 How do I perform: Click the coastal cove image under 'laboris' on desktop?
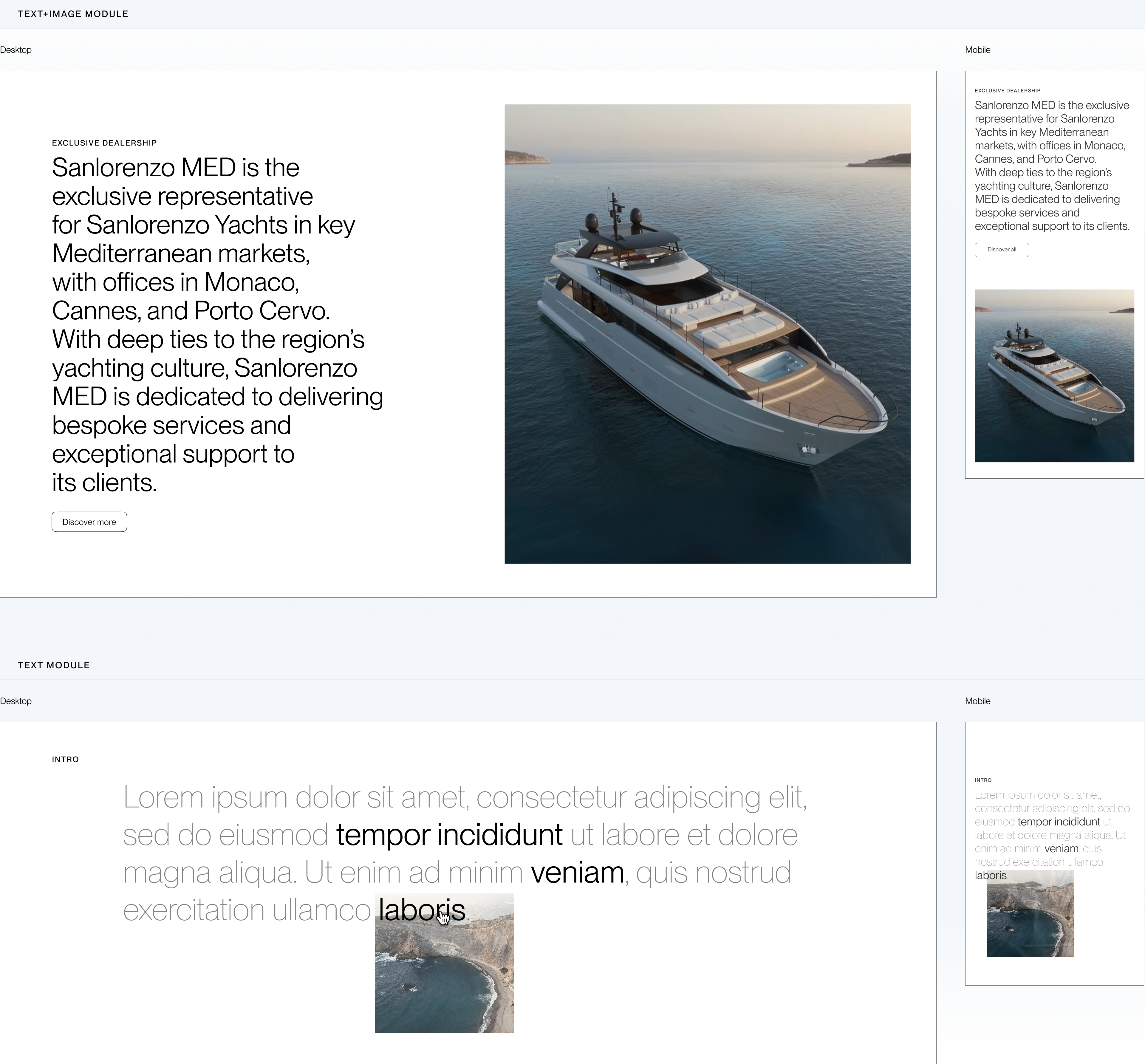point(444,963)
